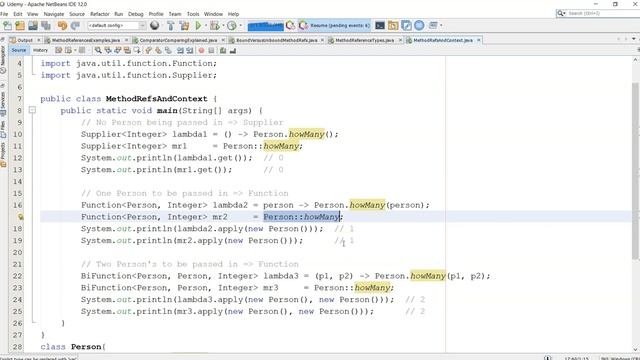Click the Shift Line Right icon

pos(190,50)
